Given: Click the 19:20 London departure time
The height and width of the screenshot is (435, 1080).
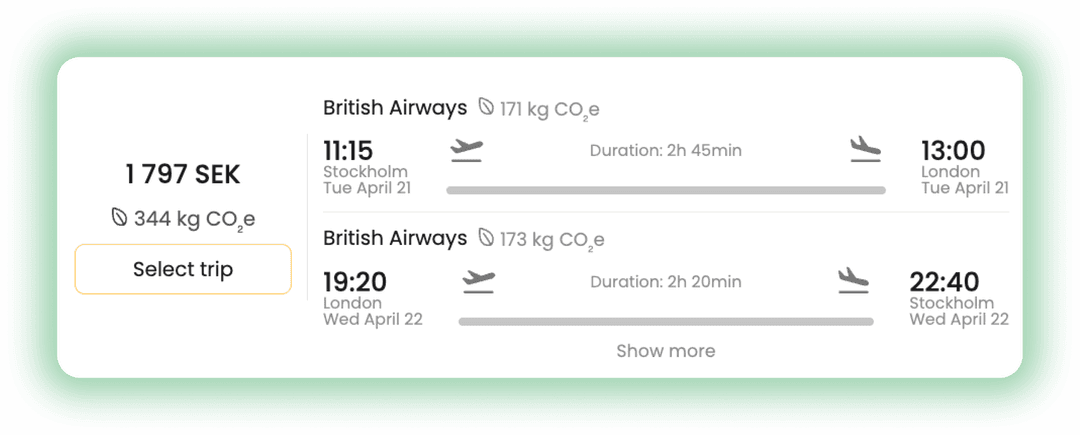Looking at the screenshot, I should click(355, 282).
